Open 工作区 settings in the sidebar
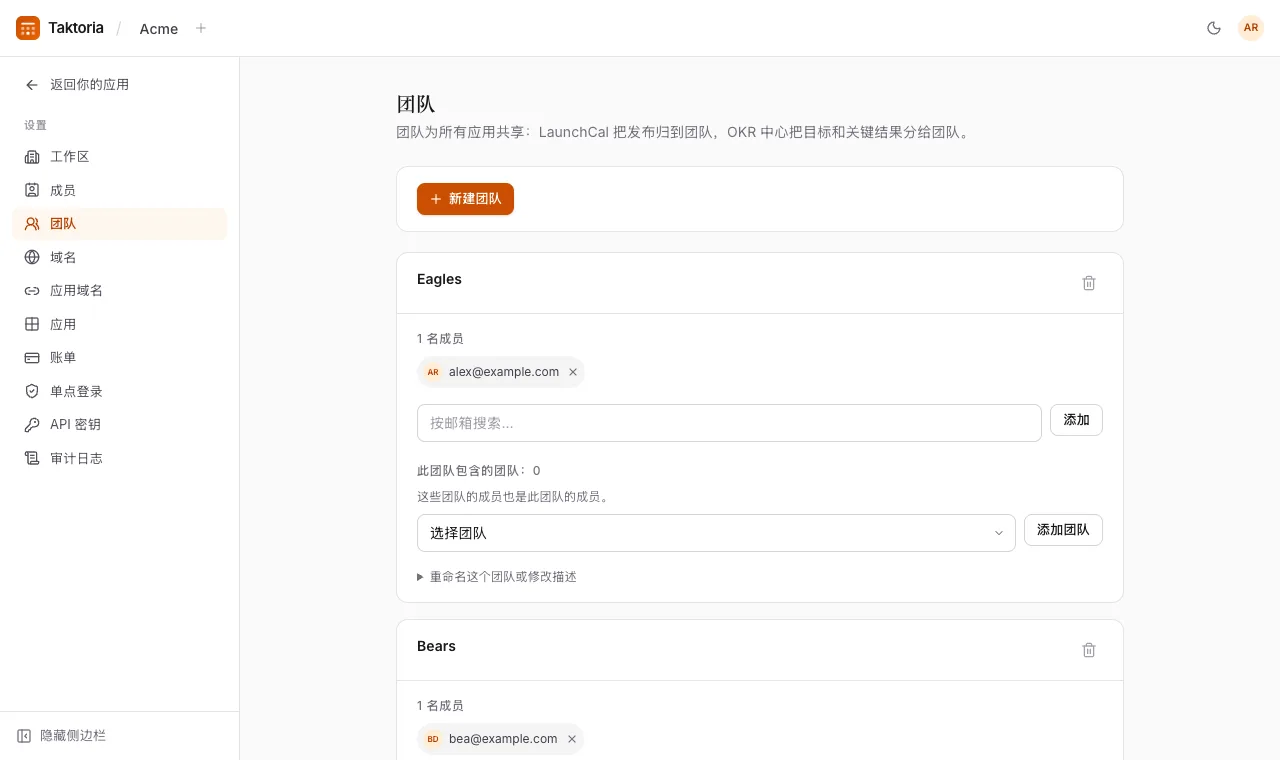Image resolution: width=1280 pixels, height=760 pixels. tap(120, 157)
